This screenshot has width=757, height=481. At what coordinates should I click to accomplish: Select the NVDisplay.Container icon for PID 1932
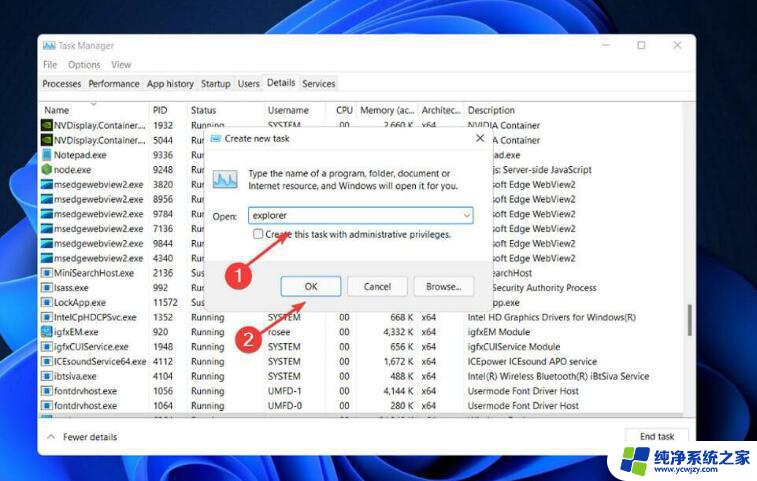tap(46, 125)
